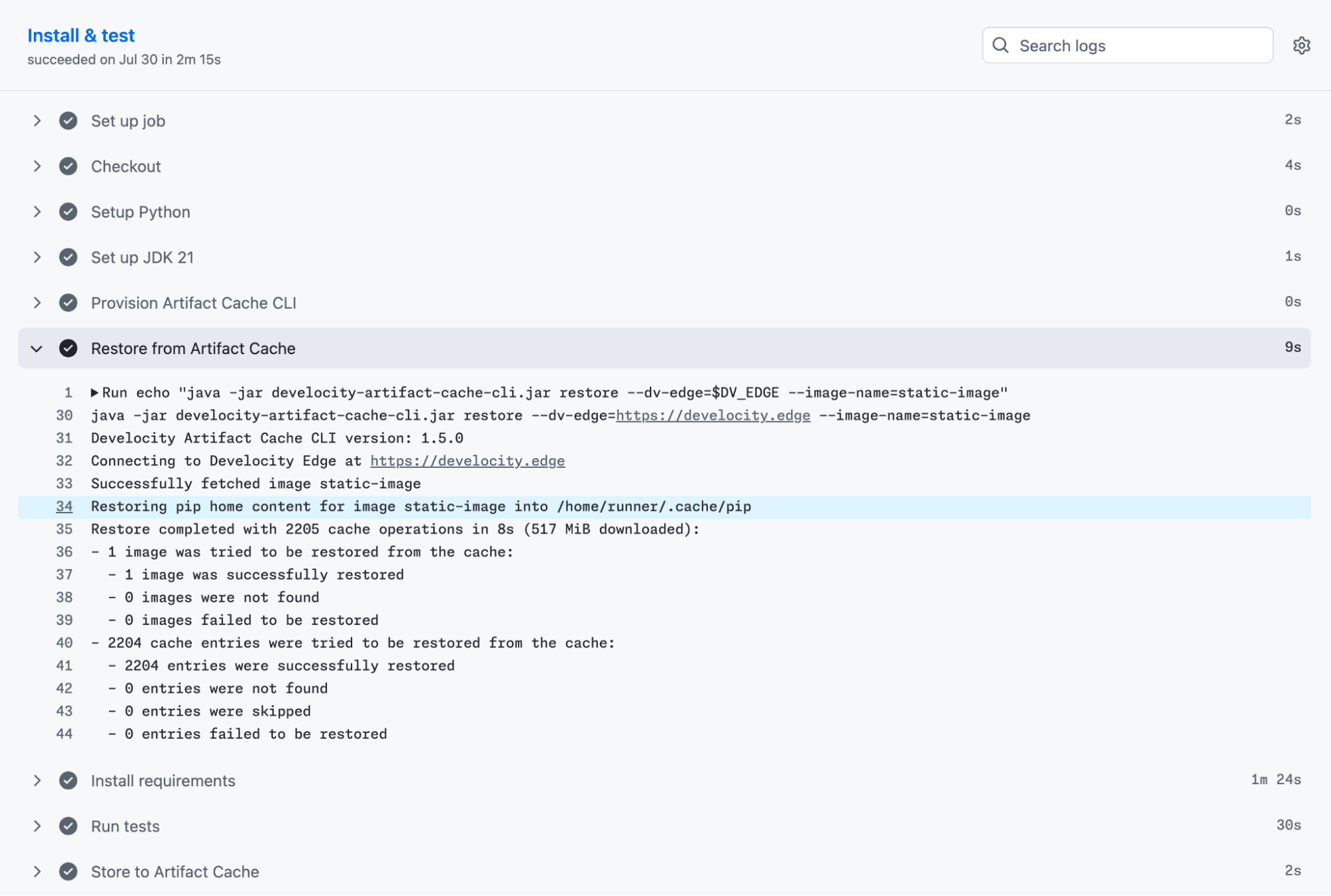Viewport: 1331px width, 896px height.
Task: Click Provision Artifact Cache CLI step title
Action: tap(194, 303)
